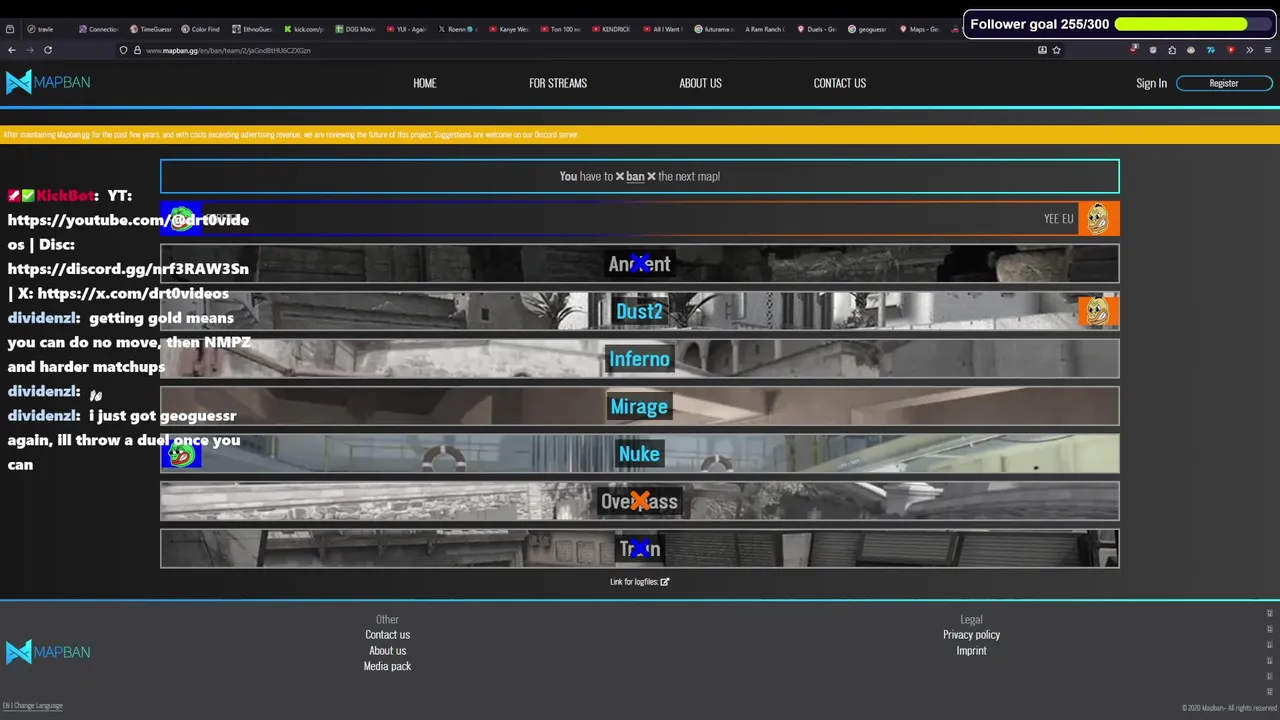Open the Imprint link
The width and height of the screenshot is (1280, 720).
coord(971,651)
